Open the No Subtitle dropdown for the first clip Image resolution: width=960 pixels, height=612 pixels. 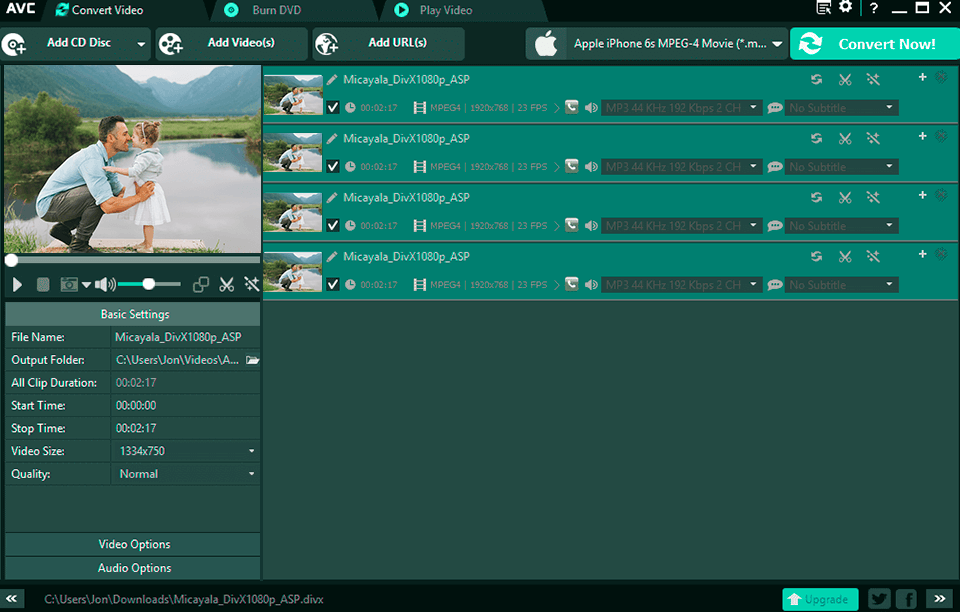(x=841, y=107)
